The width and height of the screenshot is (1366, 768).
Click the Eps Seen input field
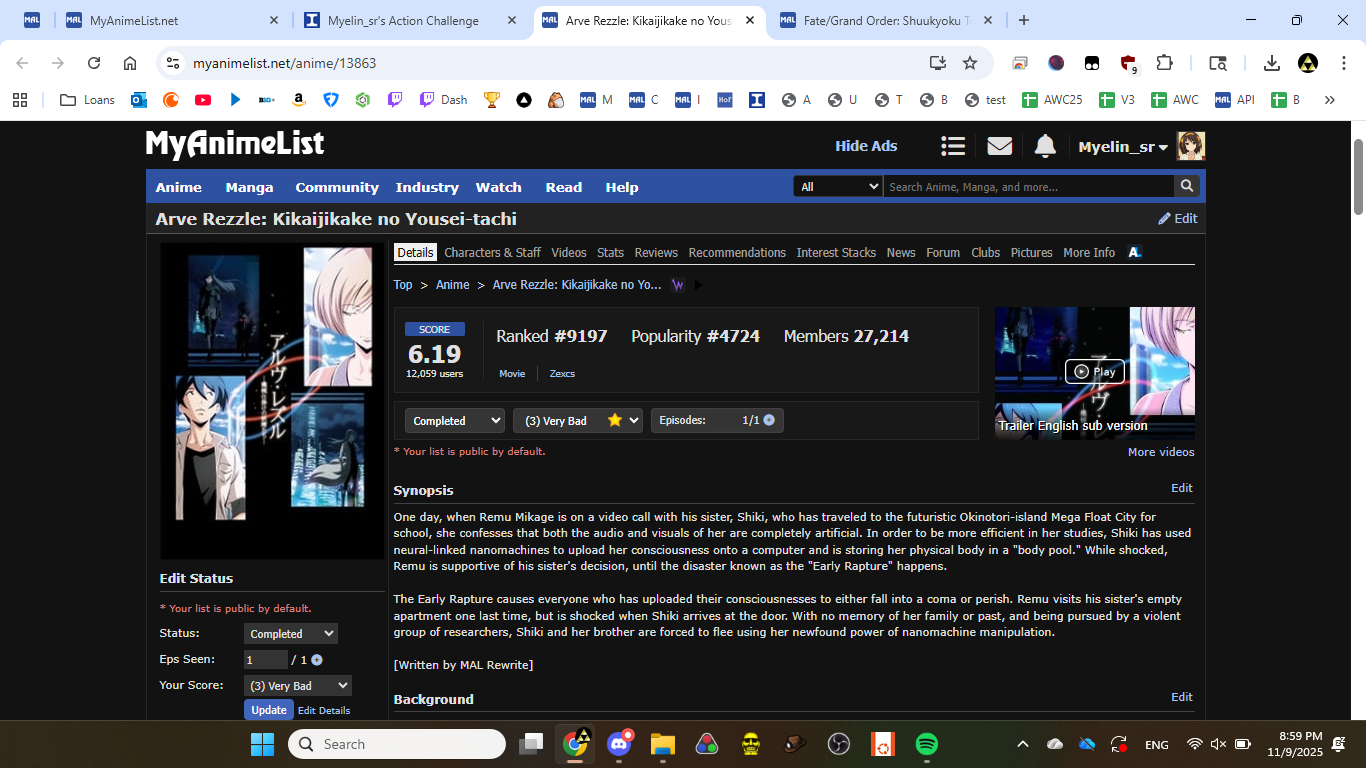(265, 660)
